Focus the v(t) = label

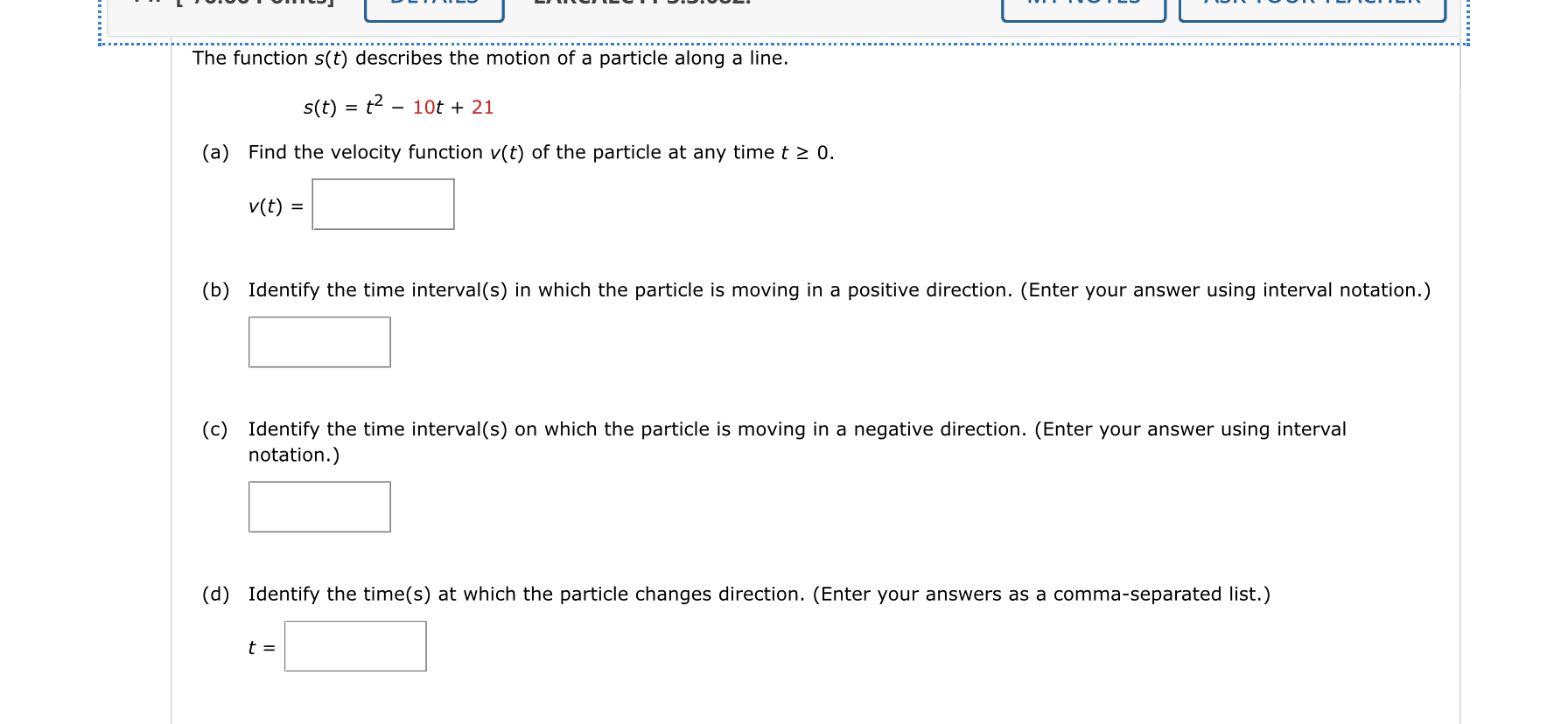click(273, 205)
